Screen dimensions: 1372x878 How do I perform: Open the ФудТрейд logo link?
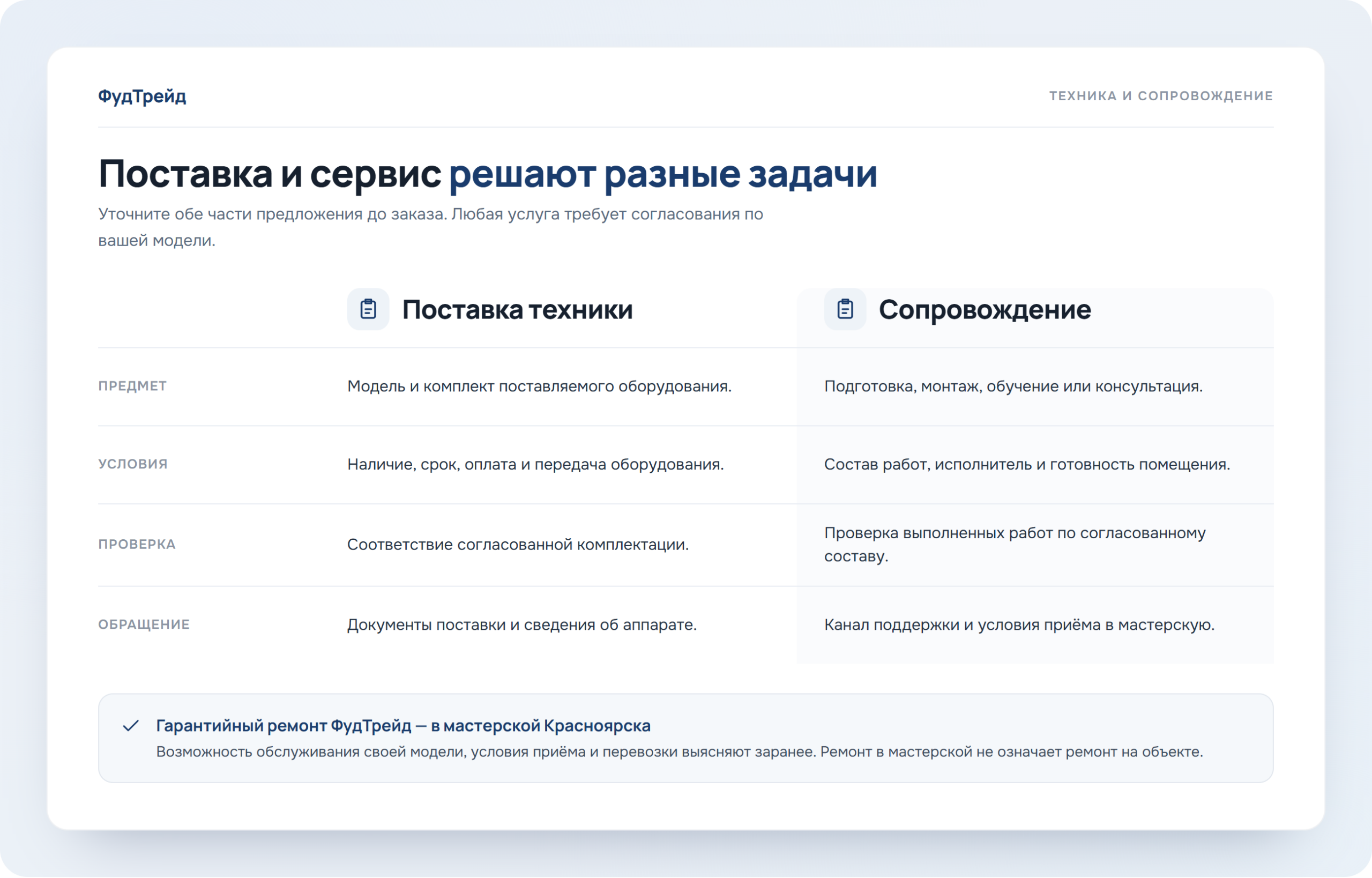pyautogui.click(x=142, y=96)
